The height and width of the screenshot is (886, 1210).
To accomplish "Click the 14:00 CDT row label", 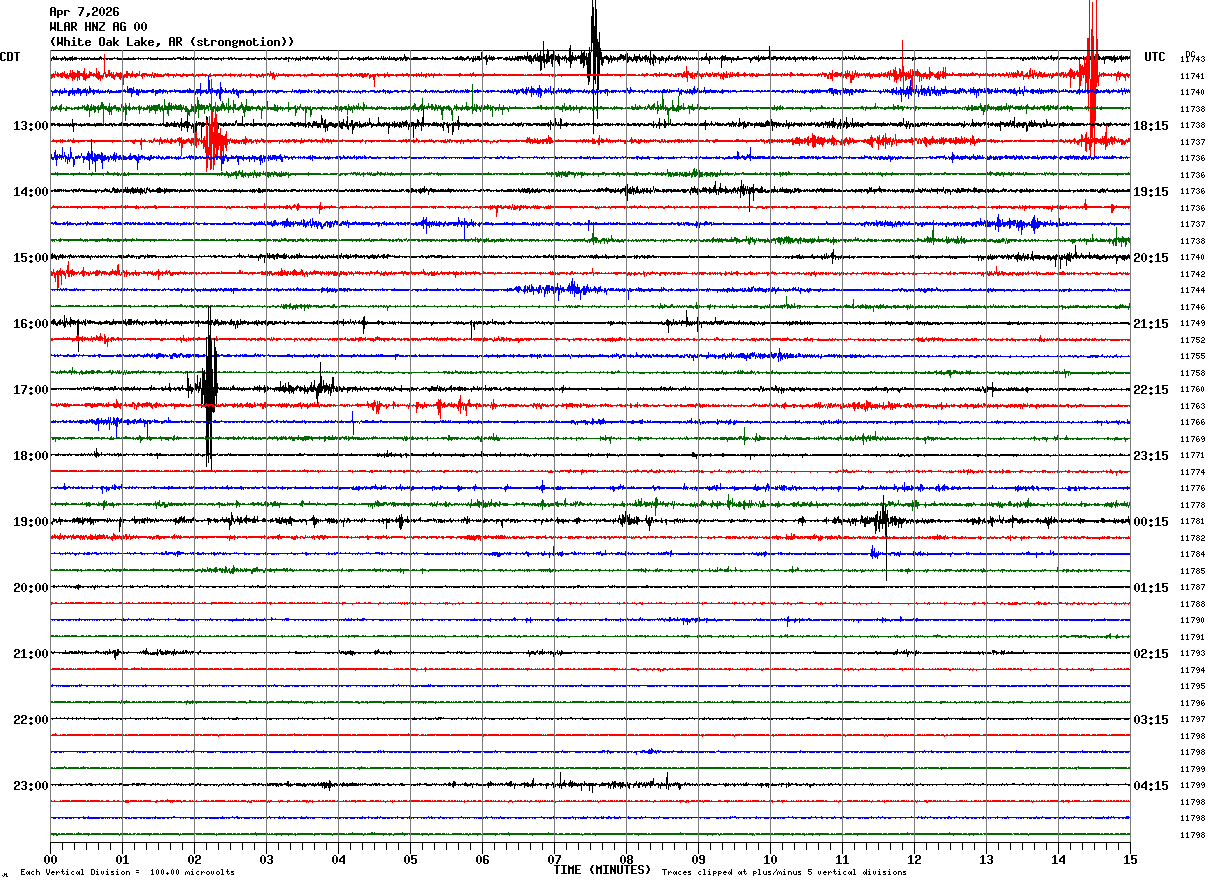I will pyautogui.click(x=30, y=191).
